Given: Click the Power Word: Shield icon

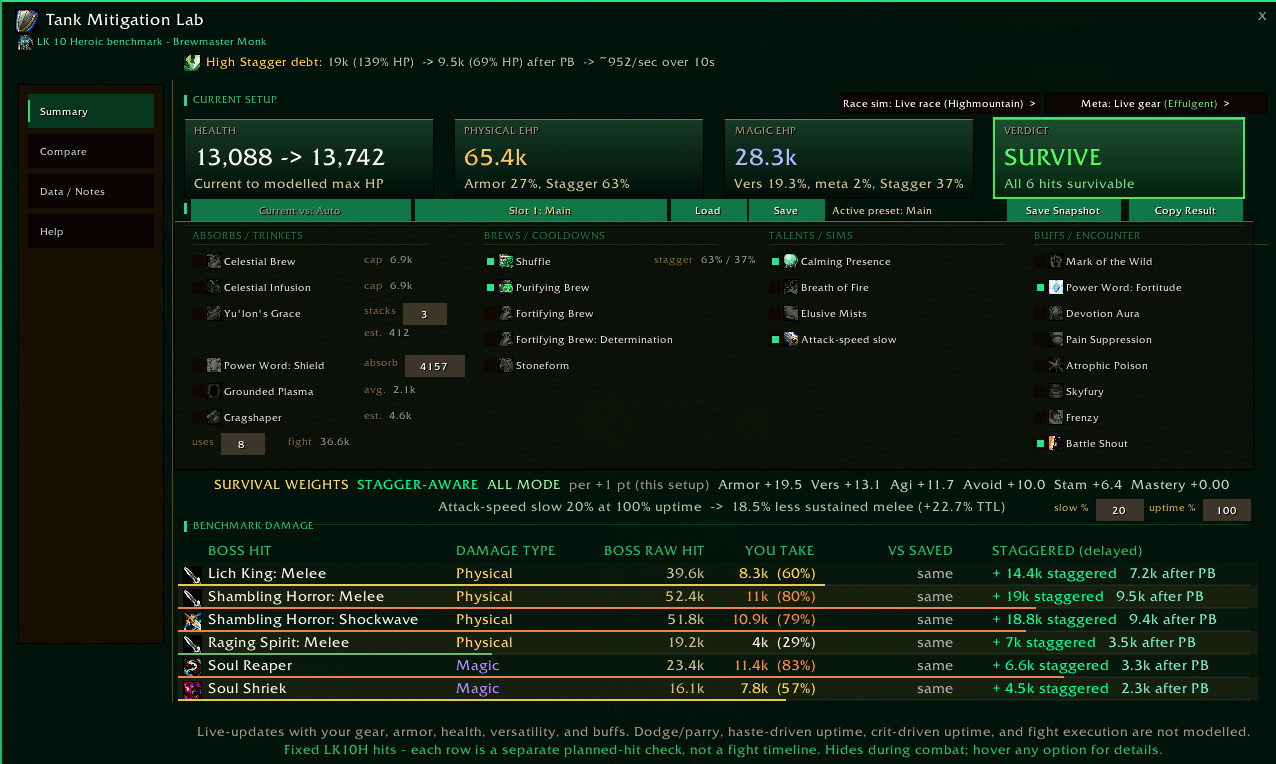Looking at the screenshot, I should coord(214,365).
